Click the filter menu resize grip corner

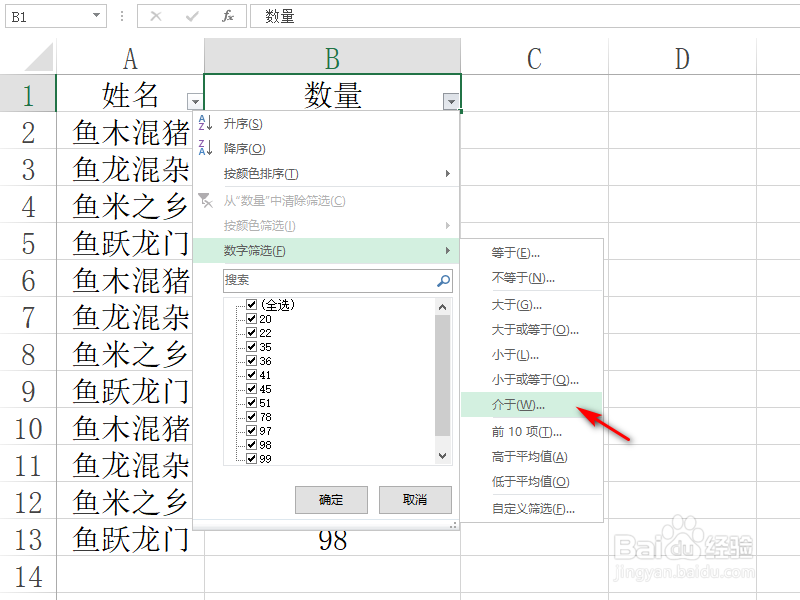pyautogui.click(x=453, y=525)
